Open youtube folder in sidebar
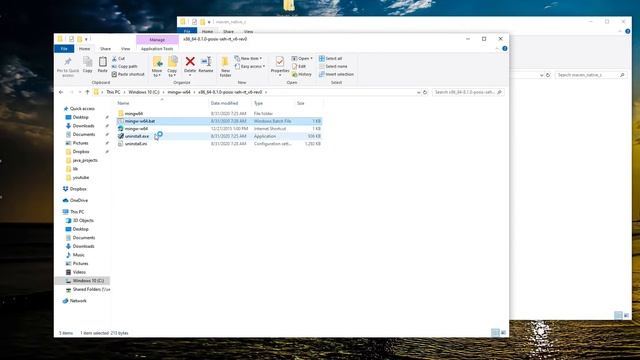The height and width of the screenshot is (360, 640). (80, 178)
